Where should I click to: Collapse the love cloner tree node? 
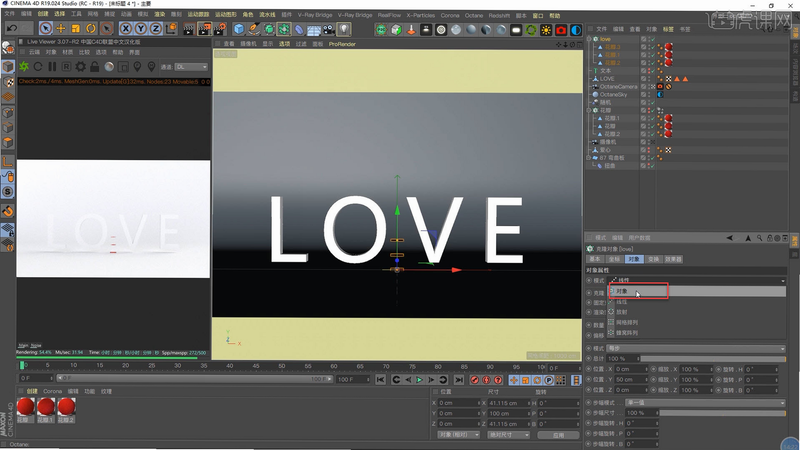tap(589, 39)
